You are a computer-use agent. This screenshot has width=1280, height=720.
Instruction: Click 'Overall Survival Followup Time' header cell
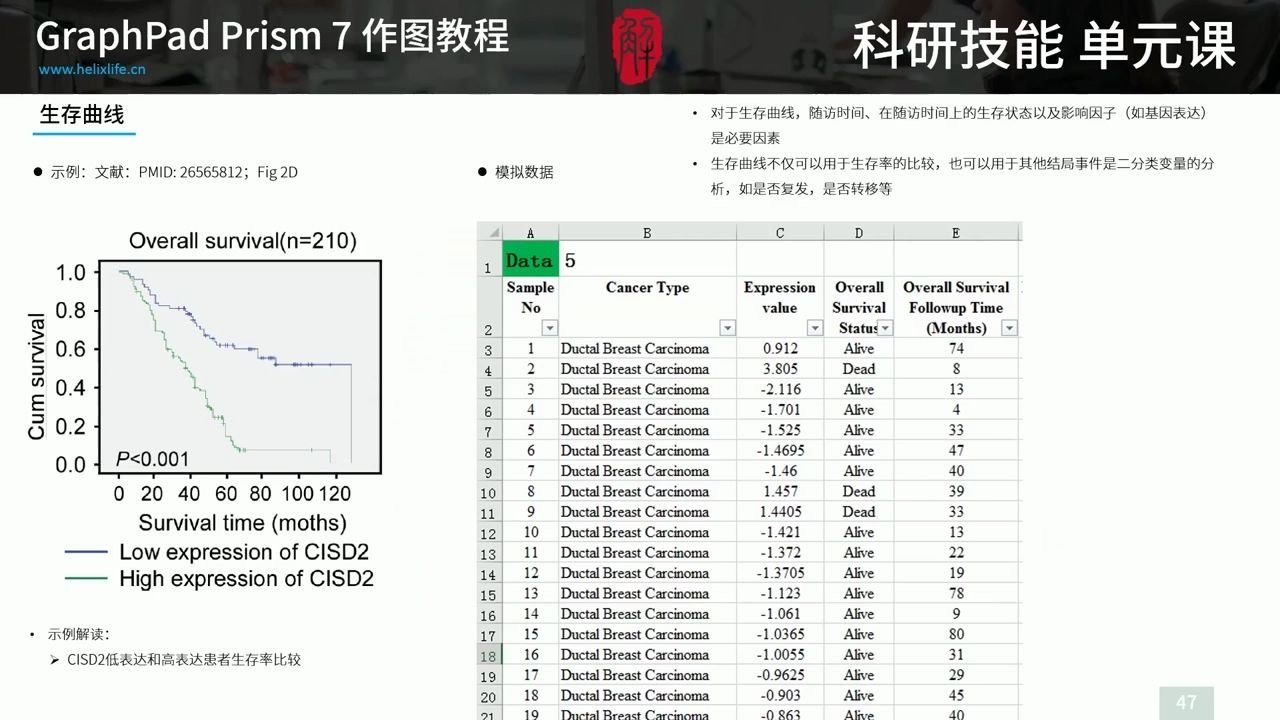(956, 307)
